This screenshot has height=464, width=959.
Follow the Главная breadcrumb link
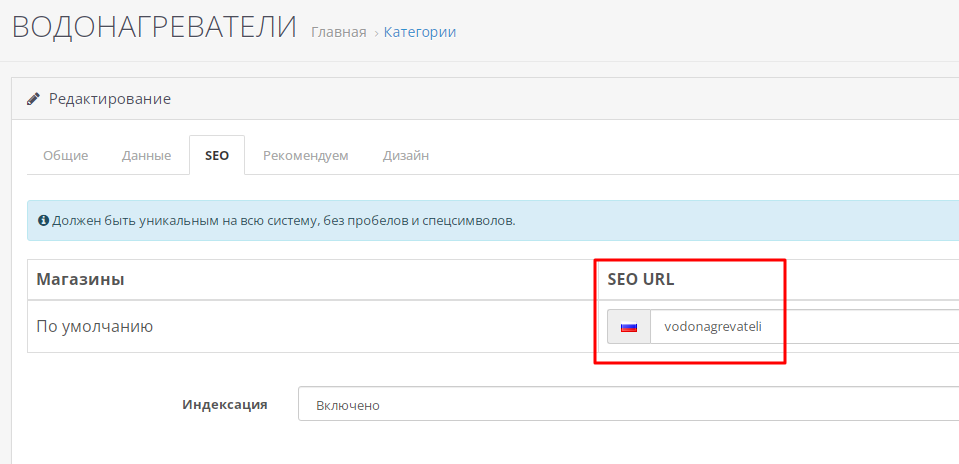pos(339,32)
